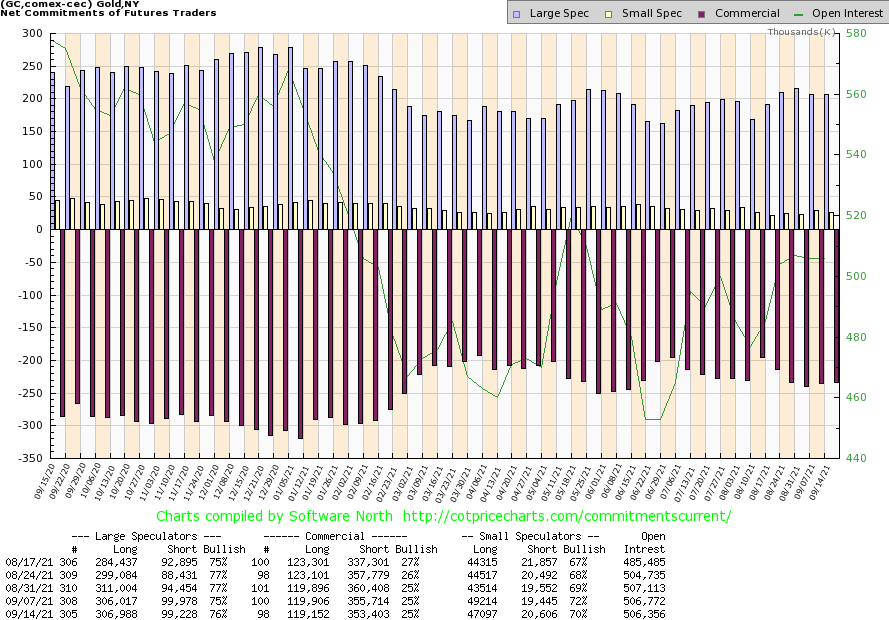Click the green Open Interest legend line
Screen dimensions: 889x620
(800, 13)
